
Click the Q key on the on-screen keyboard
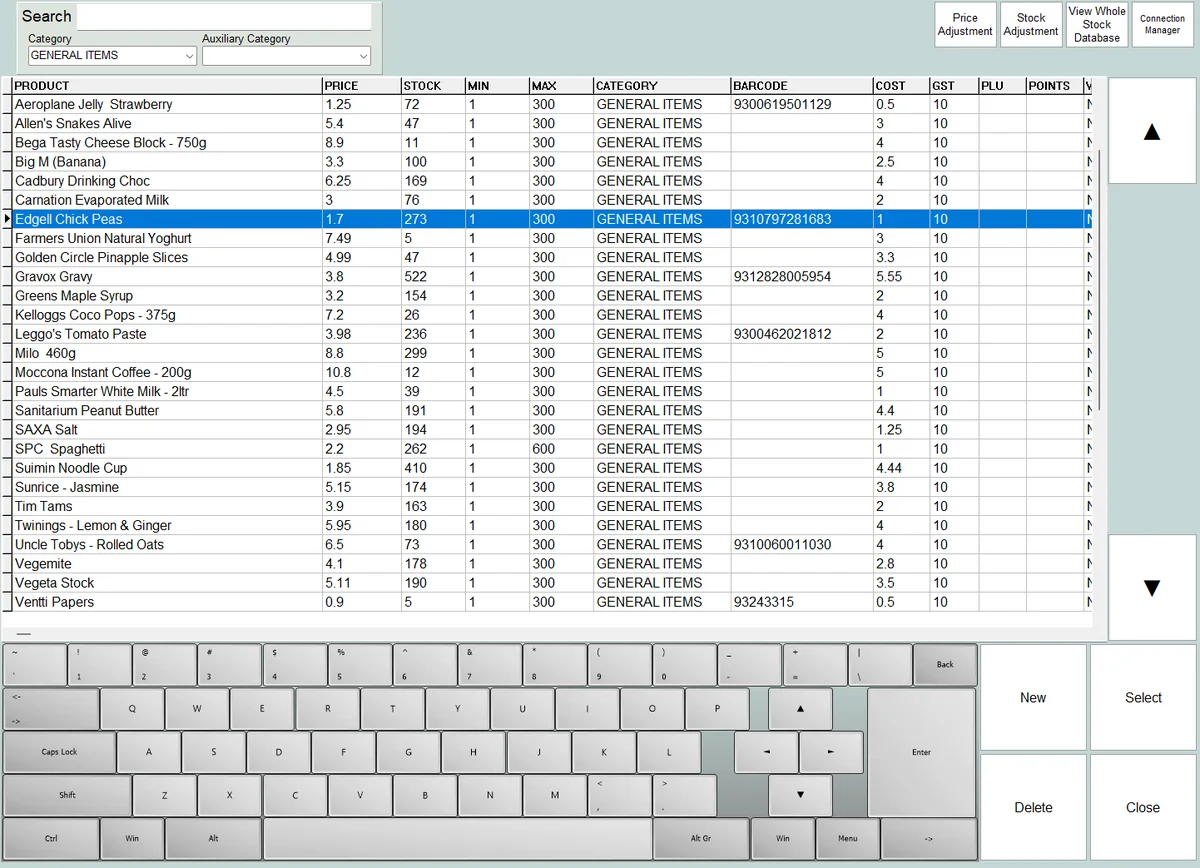click(132, 709)
